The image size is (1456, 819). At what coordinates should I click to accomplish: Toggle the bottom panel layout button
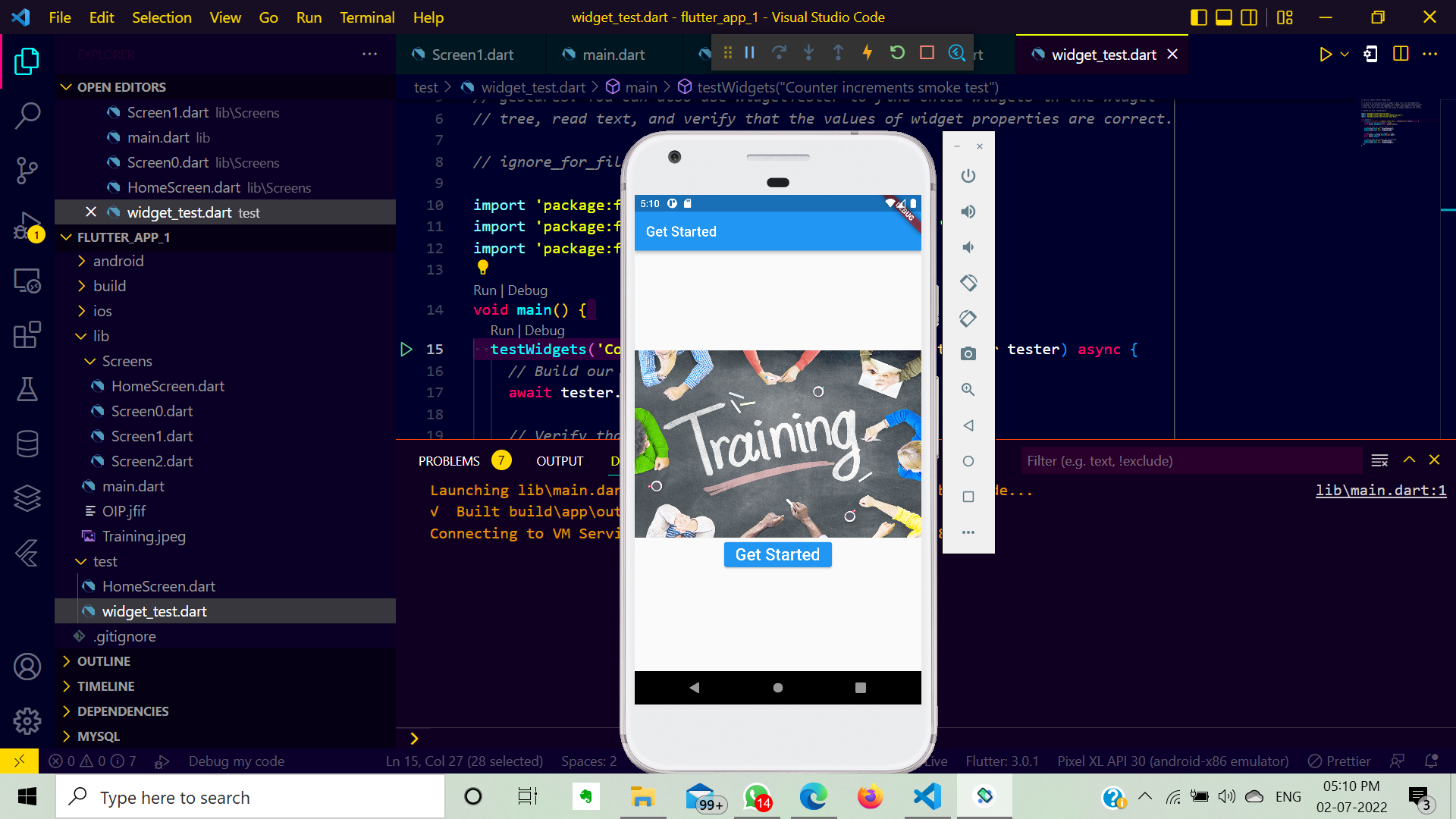1224,17
